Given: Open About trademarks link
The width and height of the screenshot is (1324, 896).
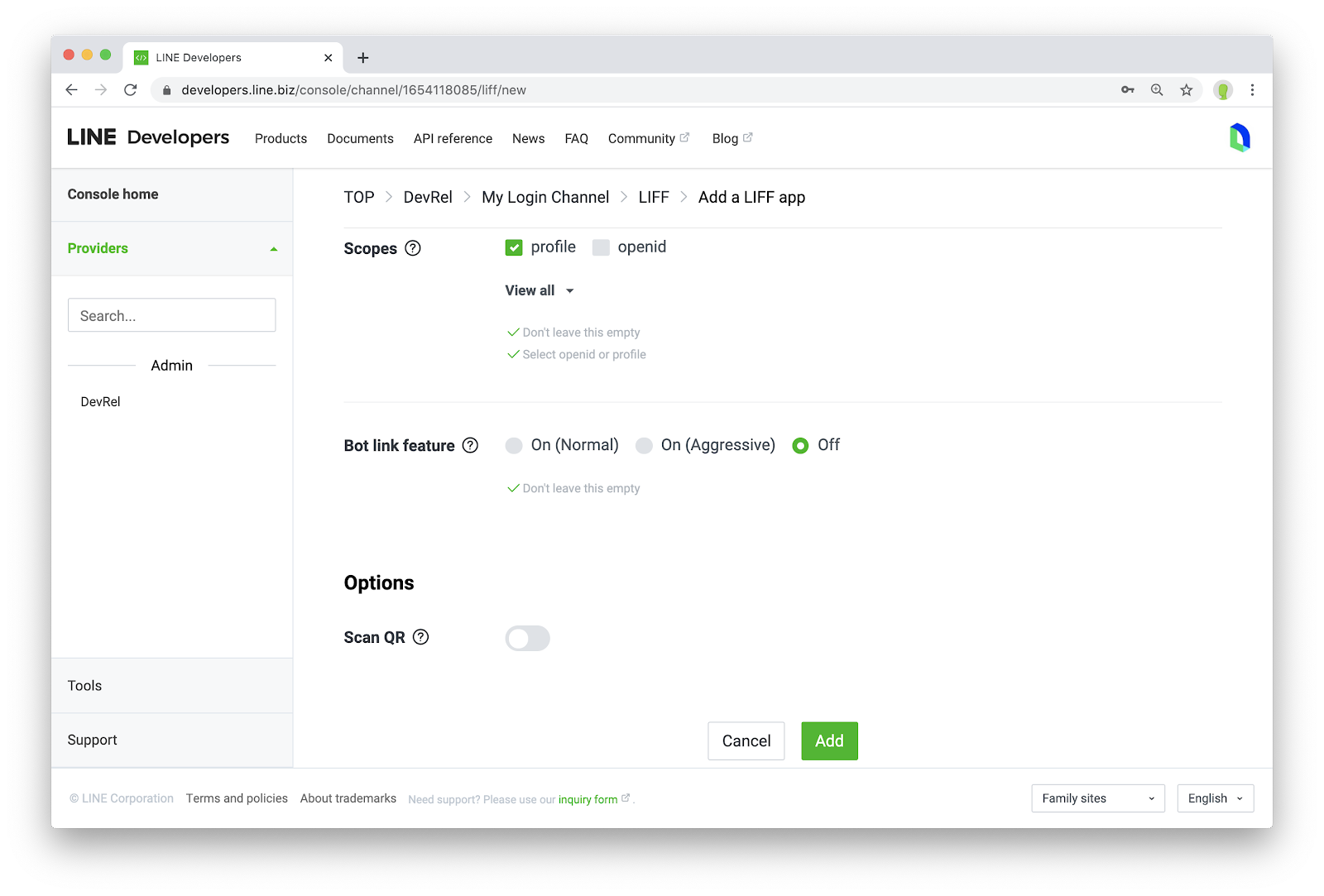Looking at the screenshot, I should coord(348,798).
